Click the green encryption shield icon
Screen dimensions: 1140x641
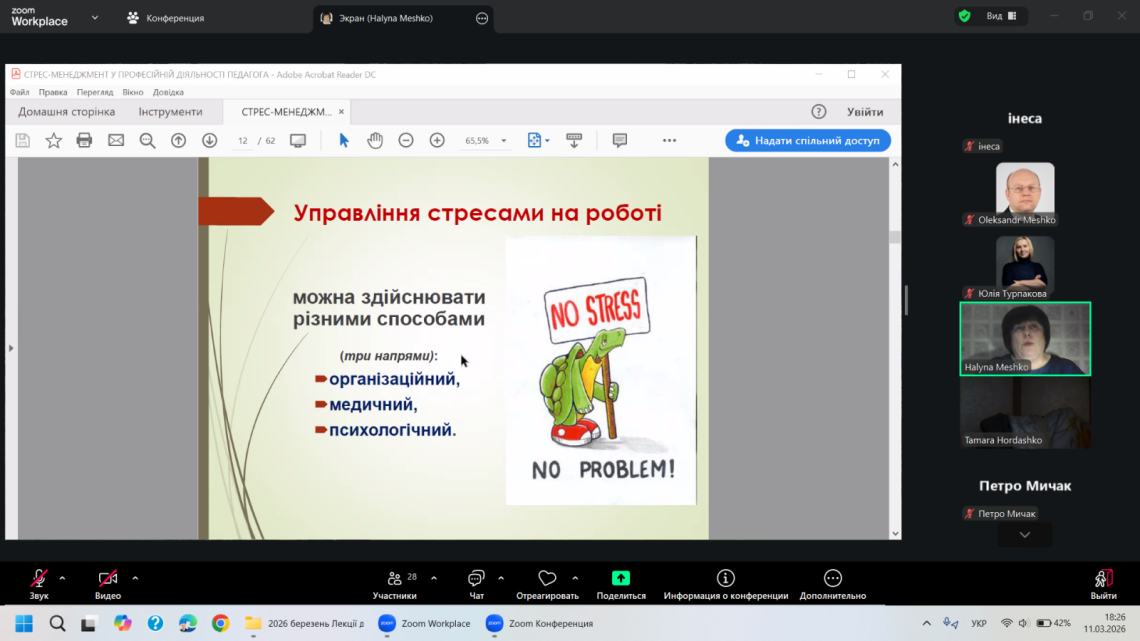(964, 16)
